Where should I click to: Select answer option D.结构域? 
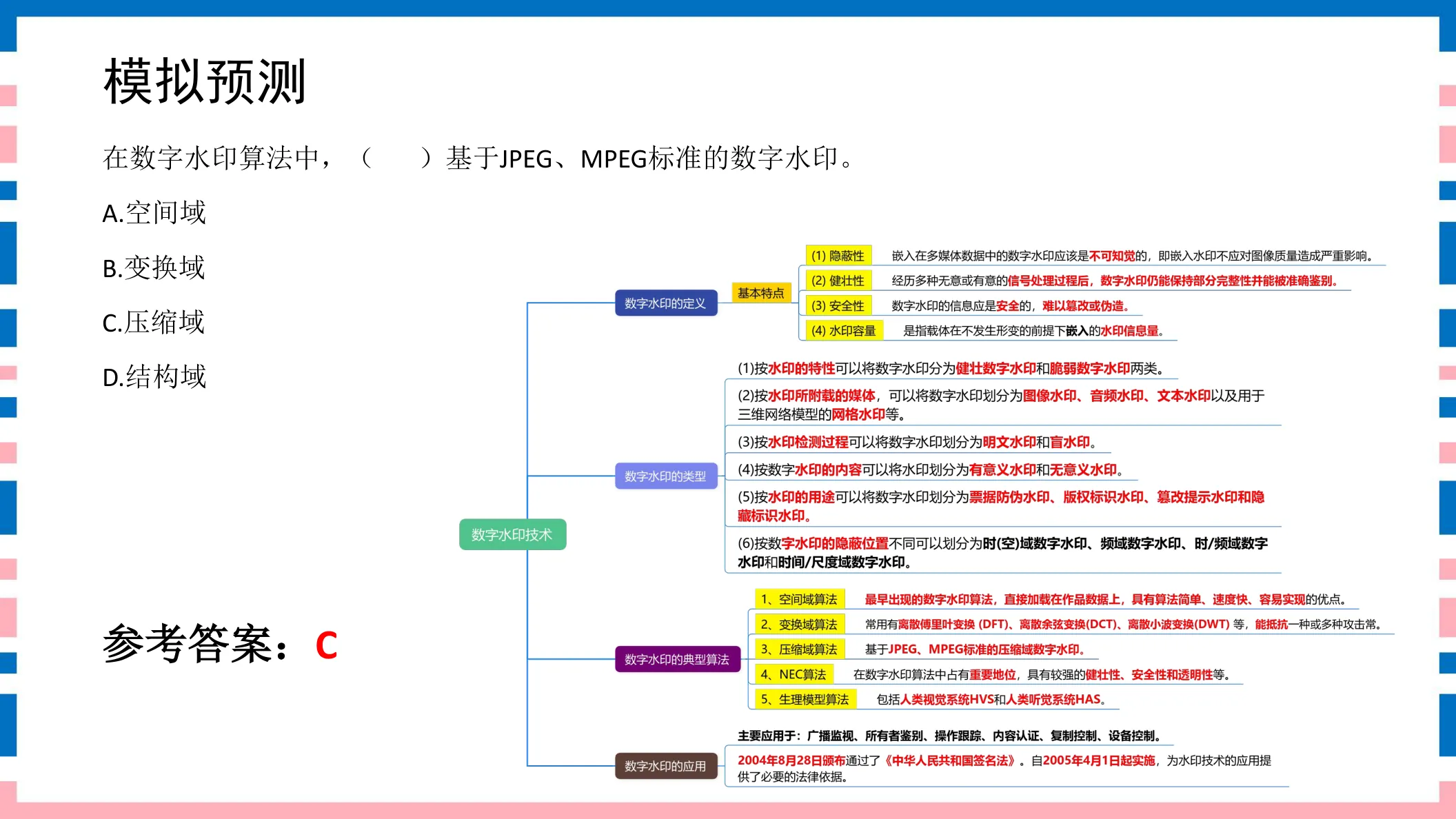(x=154, y=376)
